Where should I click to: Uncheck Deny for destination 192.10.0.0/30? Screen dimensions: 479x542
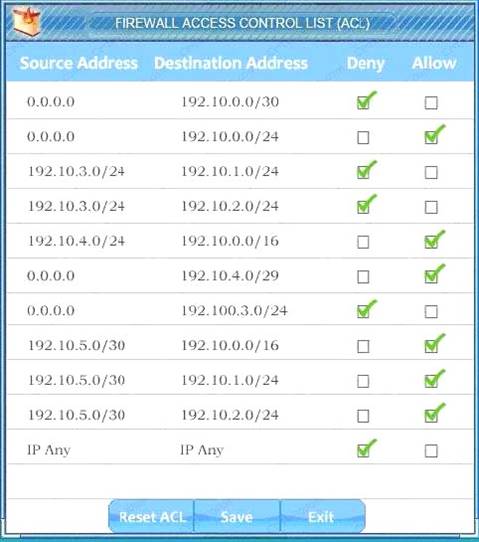point(363,103)
